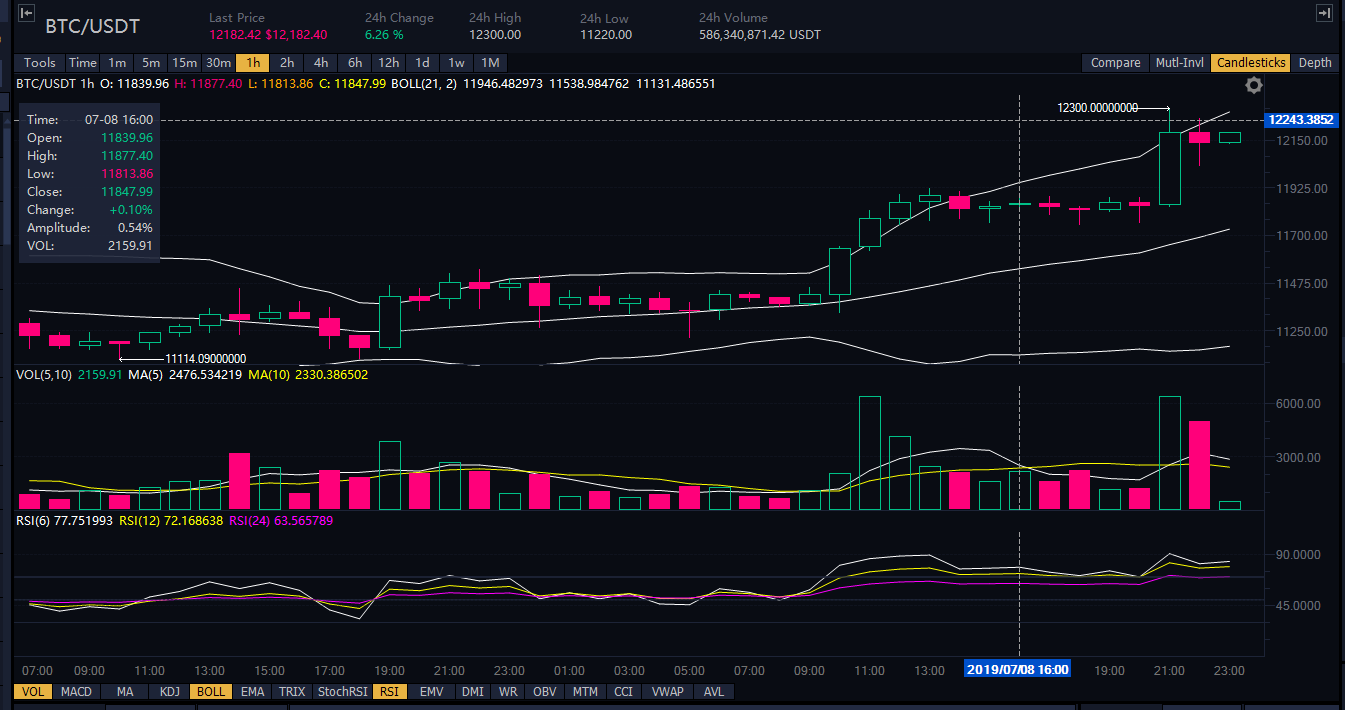Turn on the KDJ indicator
Viewport: 1345px width, 710px height.
tap(169, 691)
